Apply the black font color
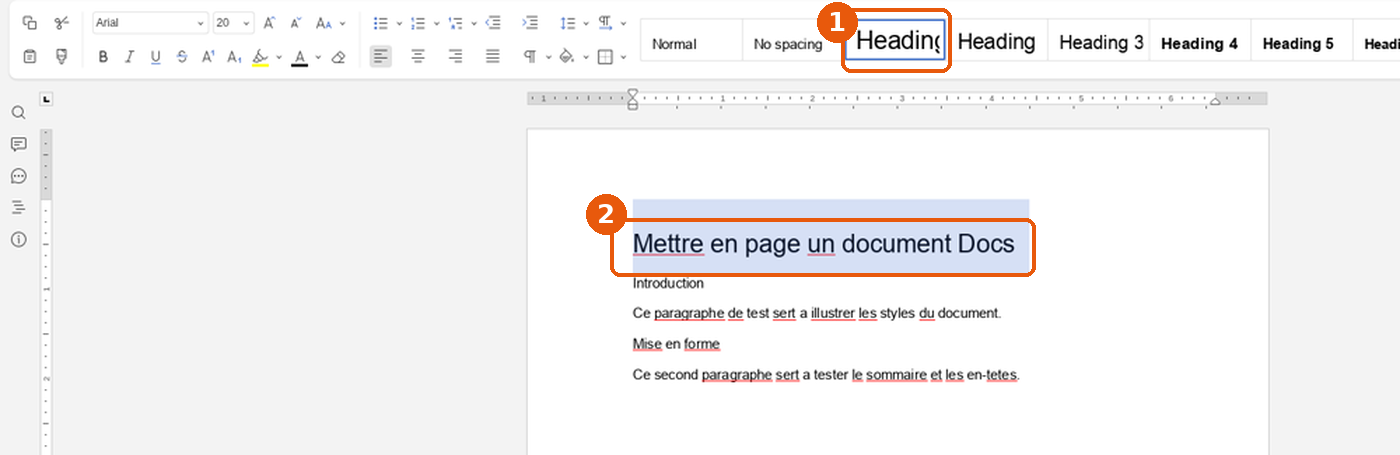Viewport: 1400px width, 455px height. coord(299,57)
